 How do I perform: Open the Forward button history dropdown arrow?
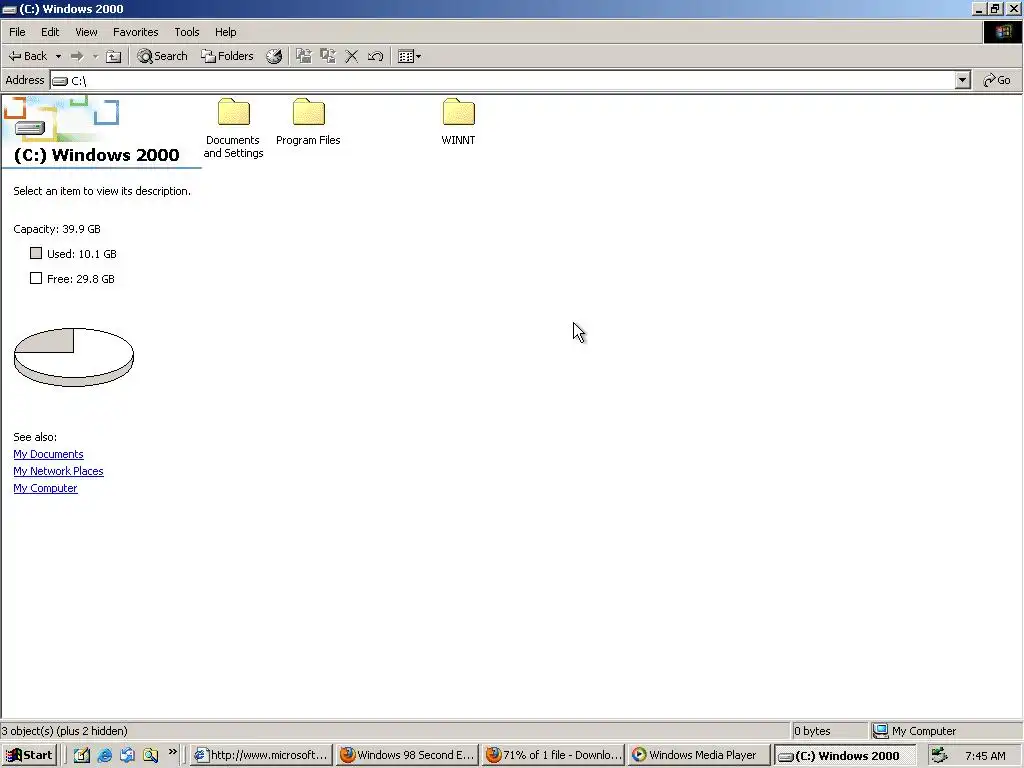pyautogui.click(x=95, y=56)
